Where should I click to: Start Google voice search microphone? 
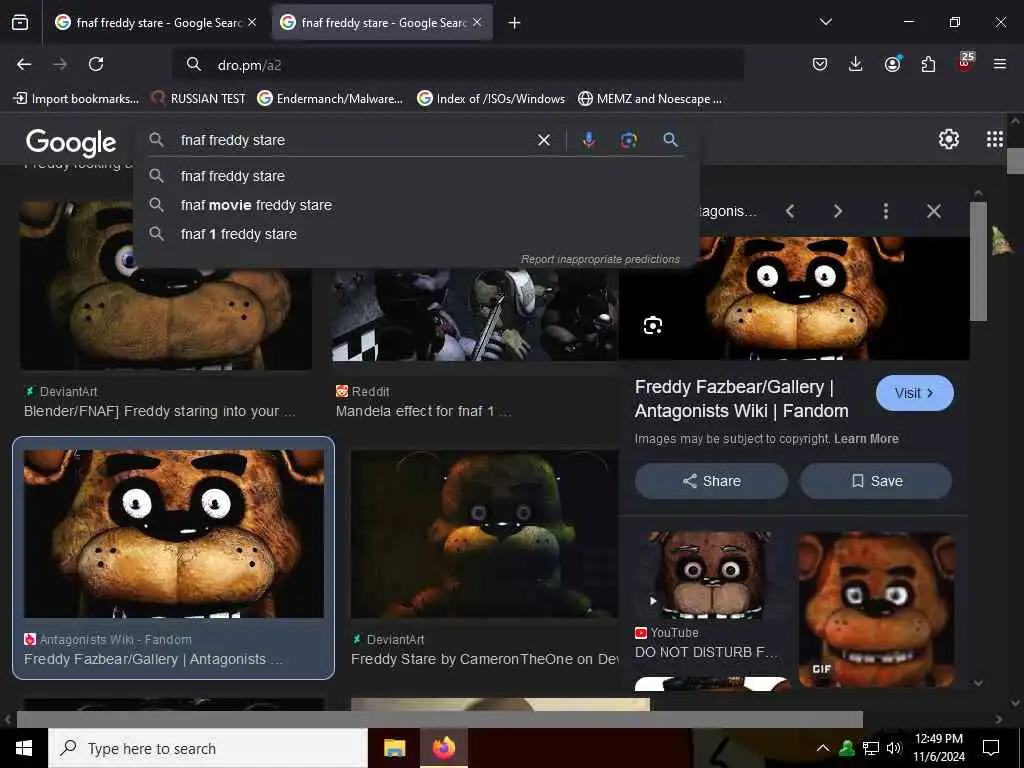tap(588, 140)
